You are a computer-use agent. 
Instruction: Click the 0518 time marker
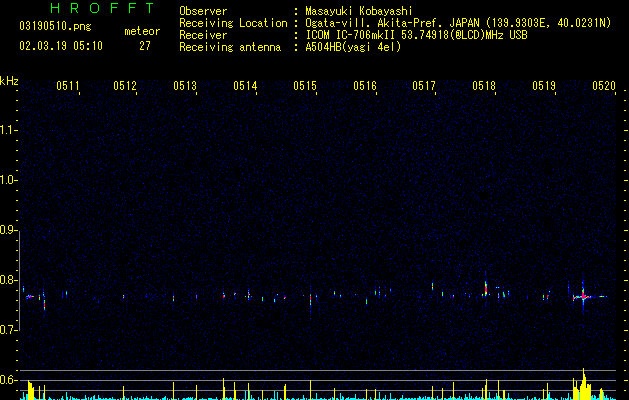tap(484, 86)
